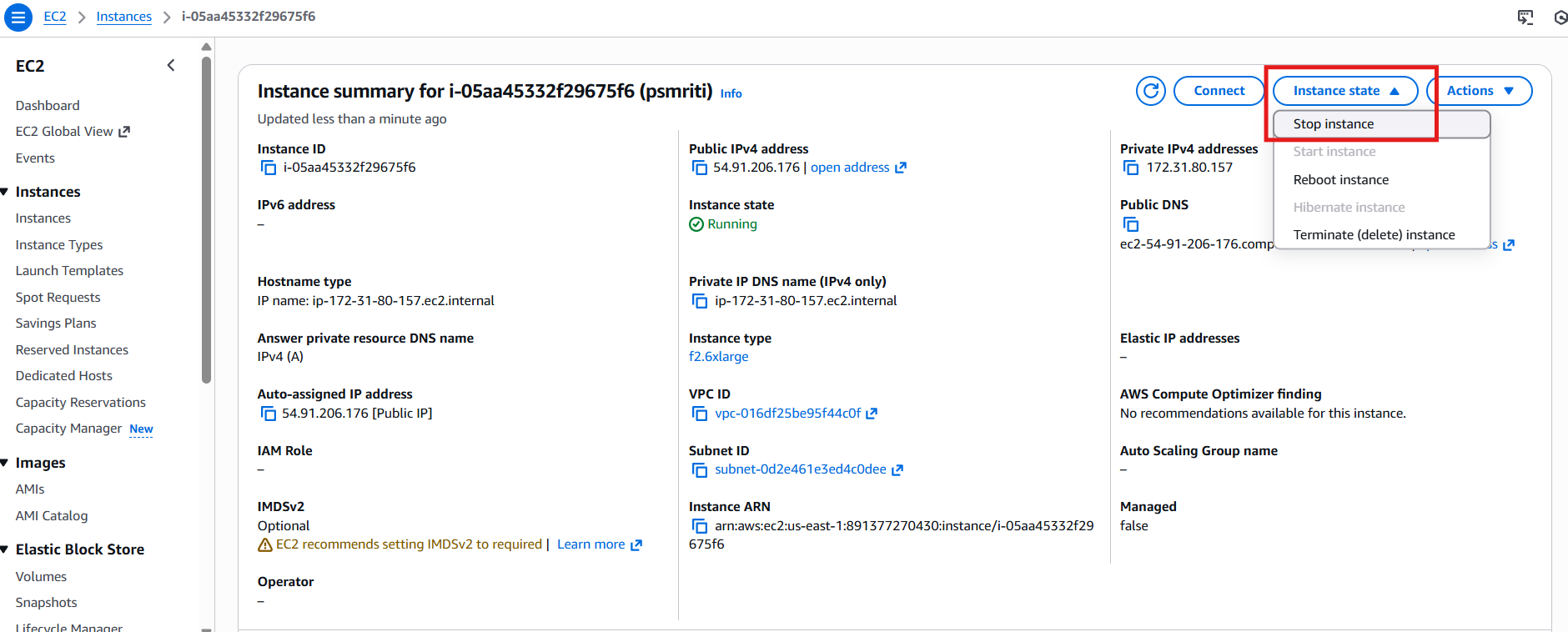The image size is (1568, 632).
Task: Open the f2.6xlarge instance type link
Action: 719,357
